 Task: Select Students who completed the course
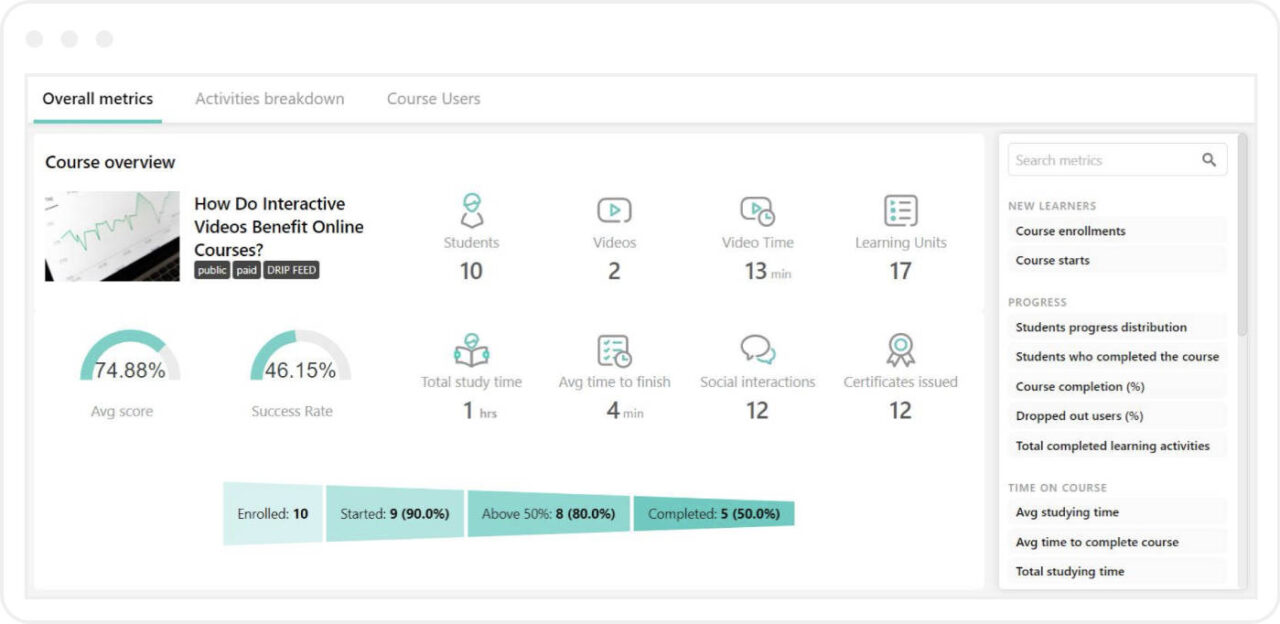[1116, 356]
